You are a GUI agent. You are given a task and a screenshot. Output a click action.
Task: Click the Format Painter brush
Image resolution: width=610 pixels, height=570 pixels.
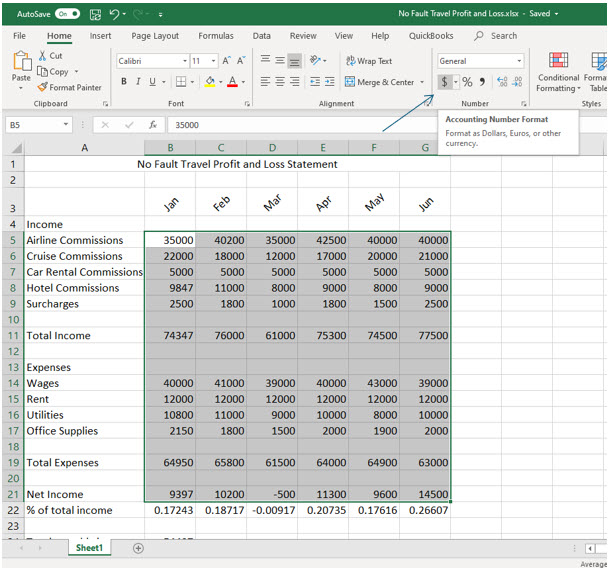[x=42, y=87]
